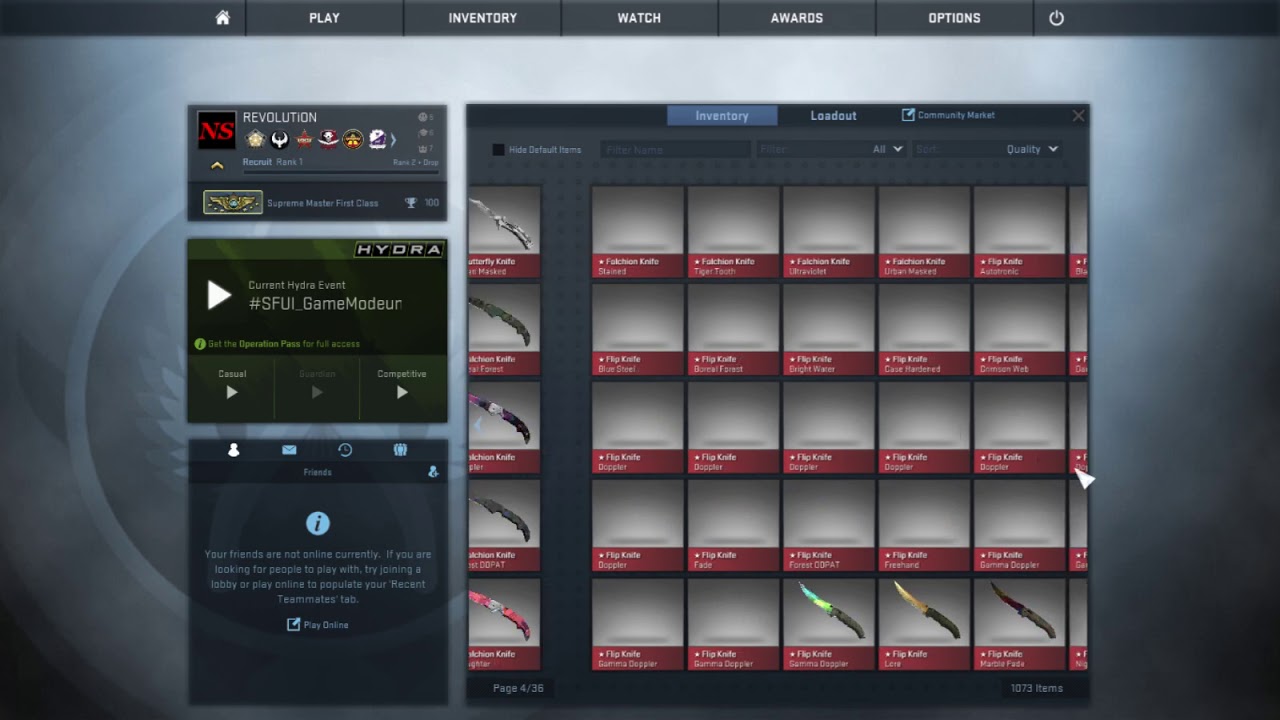Open the AWARDS menu
The width and height of the screenshot is (1280, 720).
click(797, 18)
